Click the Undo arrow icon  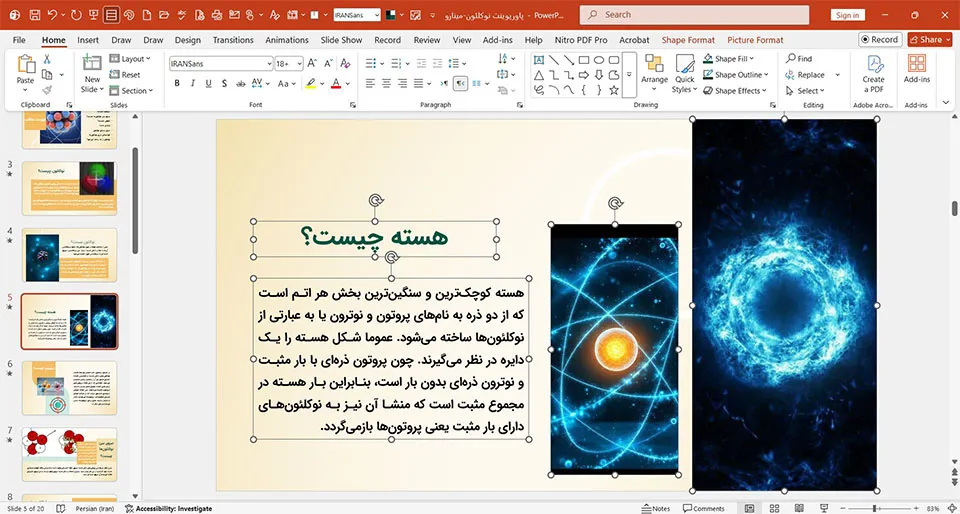click(x=53, y=15)
